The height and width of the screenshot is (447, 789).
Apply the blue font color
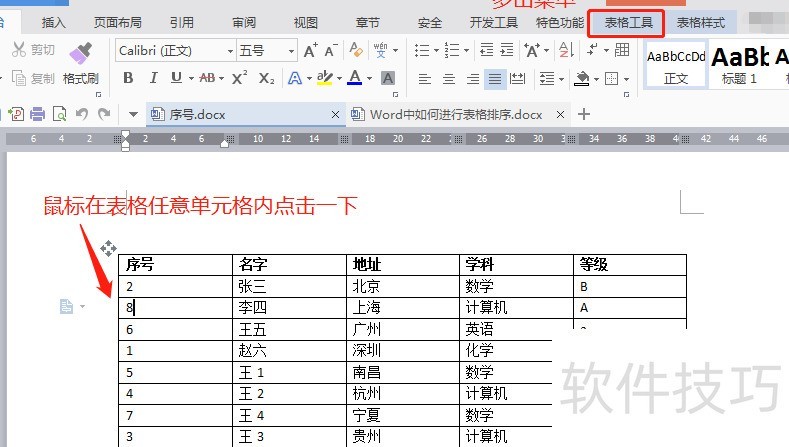click(x=355, y=78)
